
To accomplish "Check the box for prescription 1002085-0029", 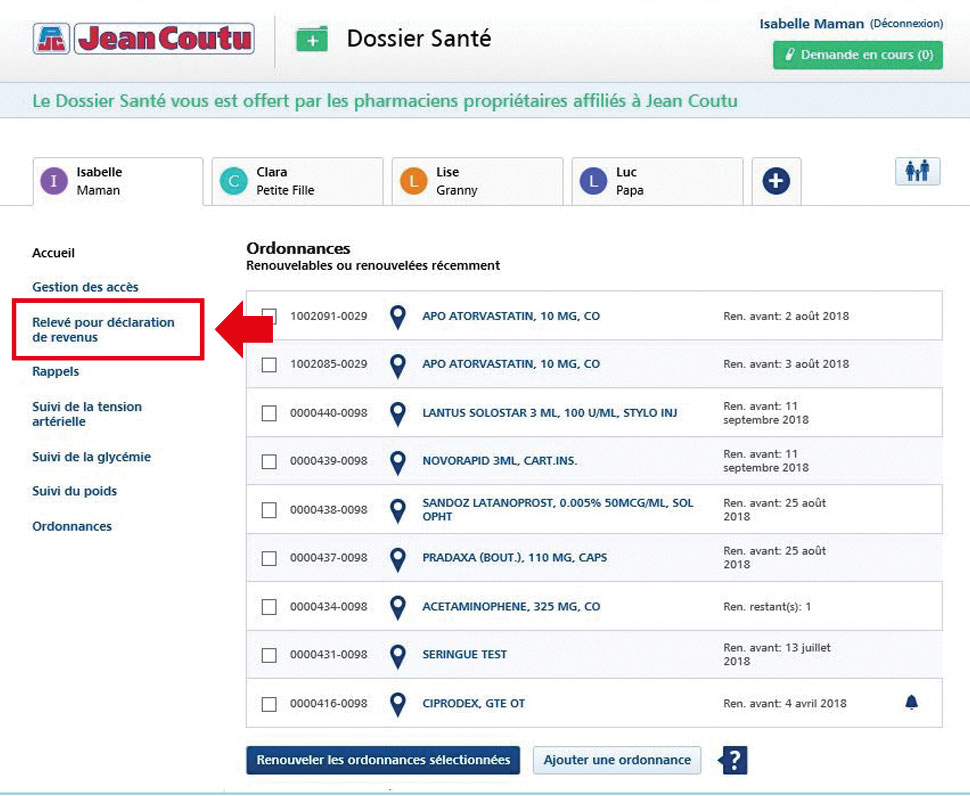I will 269,365.
